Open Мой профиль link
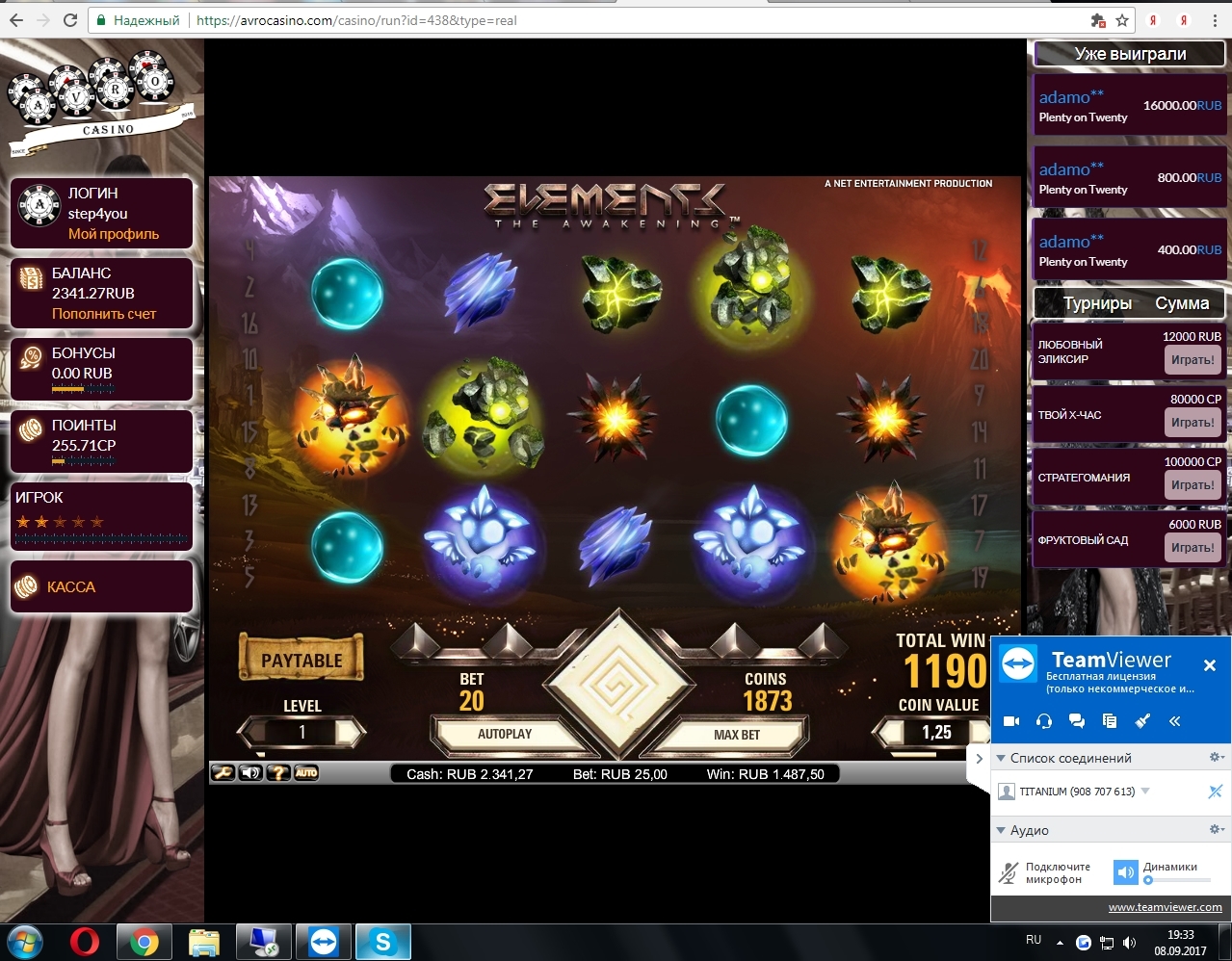This screenshot has width=1232, height=961. (x=114, y=234)
